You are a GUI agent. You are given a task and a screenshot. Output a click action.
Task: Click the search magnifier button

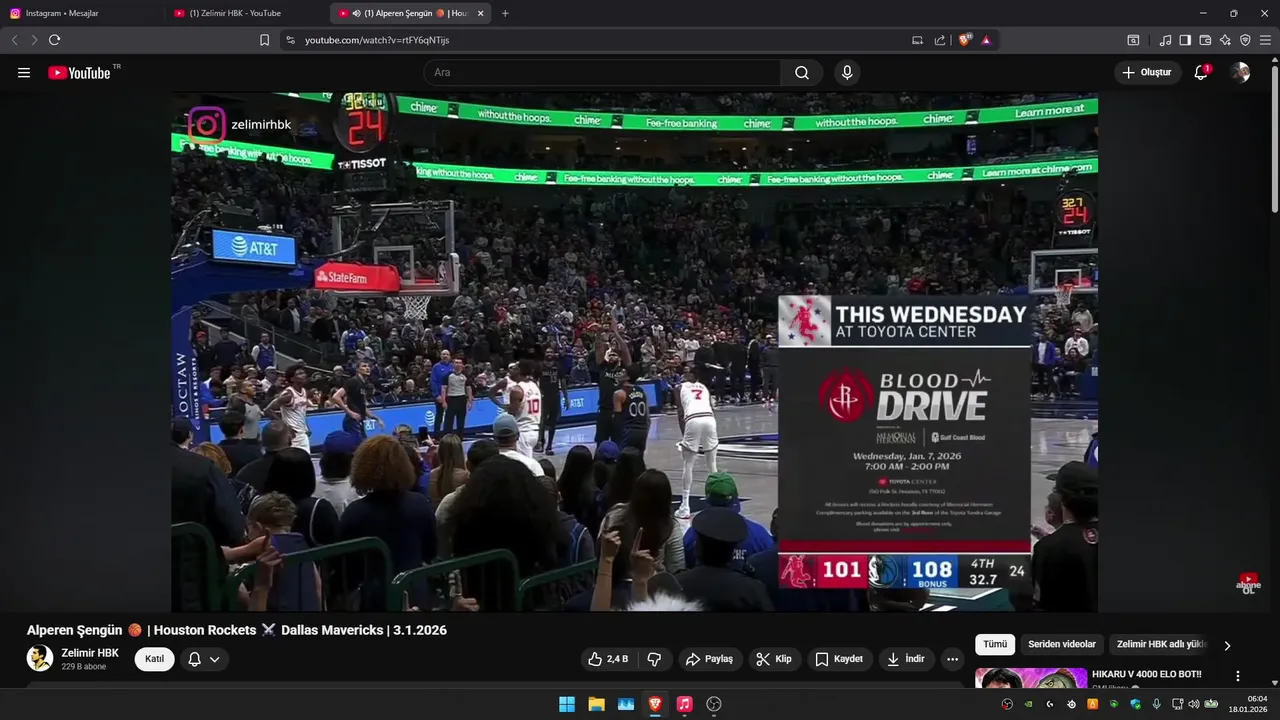click(802, 72)
